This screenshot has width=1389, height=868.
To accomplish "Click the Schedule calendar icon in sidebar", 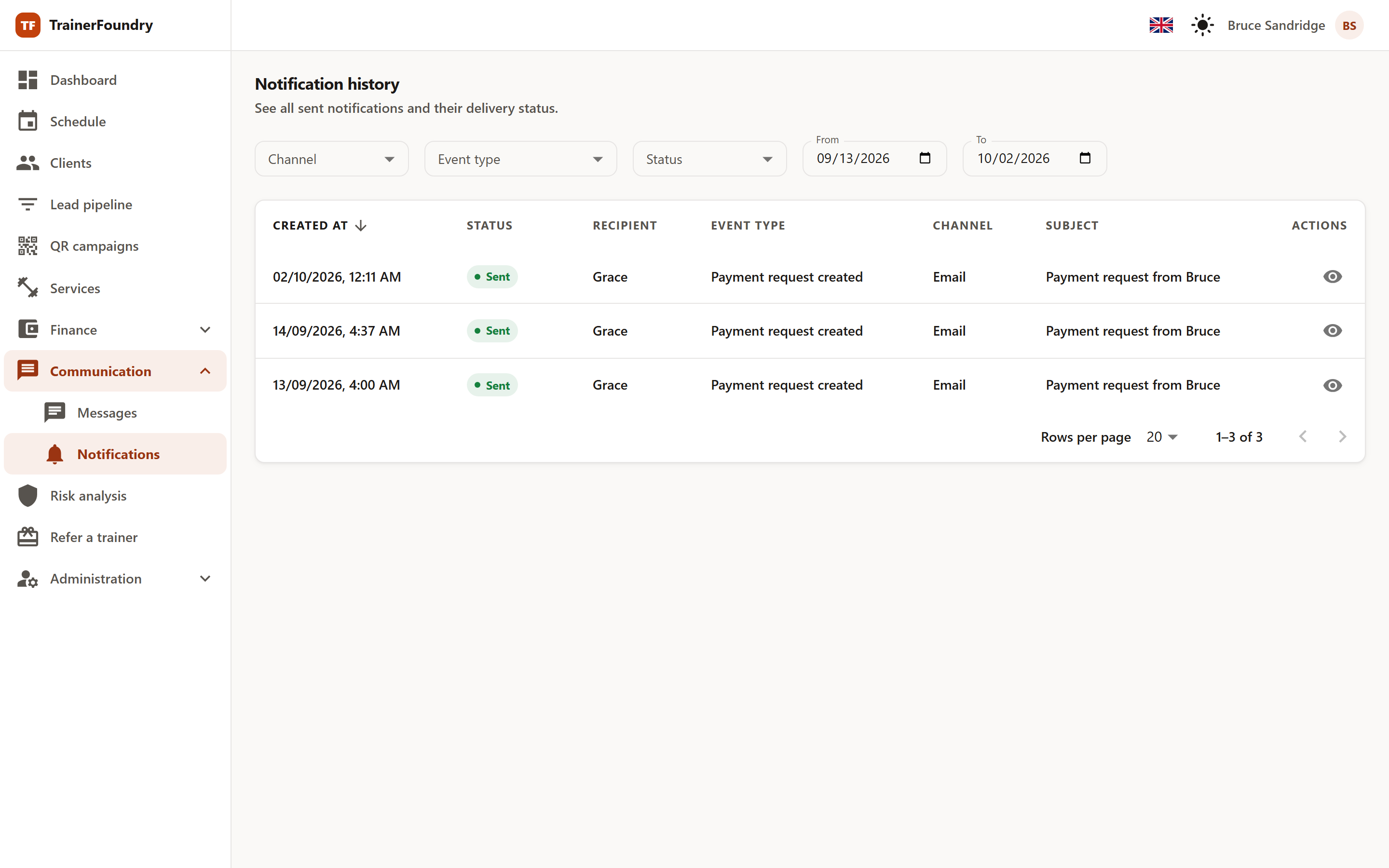I will tap(27, 121).
